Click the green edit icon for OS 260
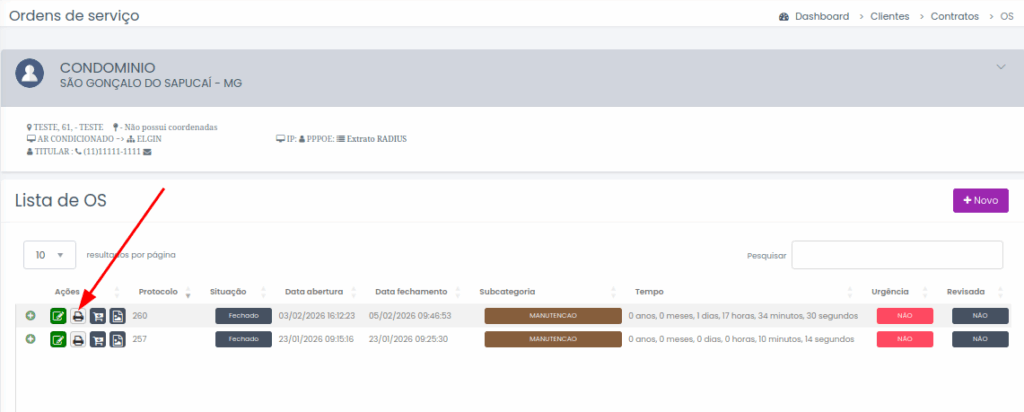 click(x=58, y=316)
